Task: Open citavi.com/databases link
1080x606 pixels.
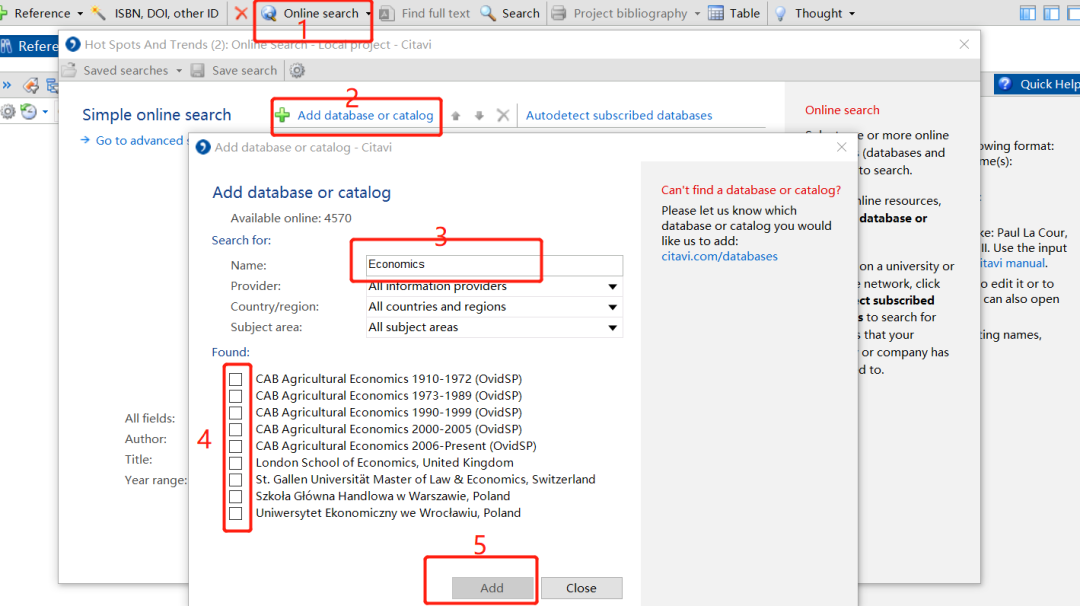Action: pos(719,256)
